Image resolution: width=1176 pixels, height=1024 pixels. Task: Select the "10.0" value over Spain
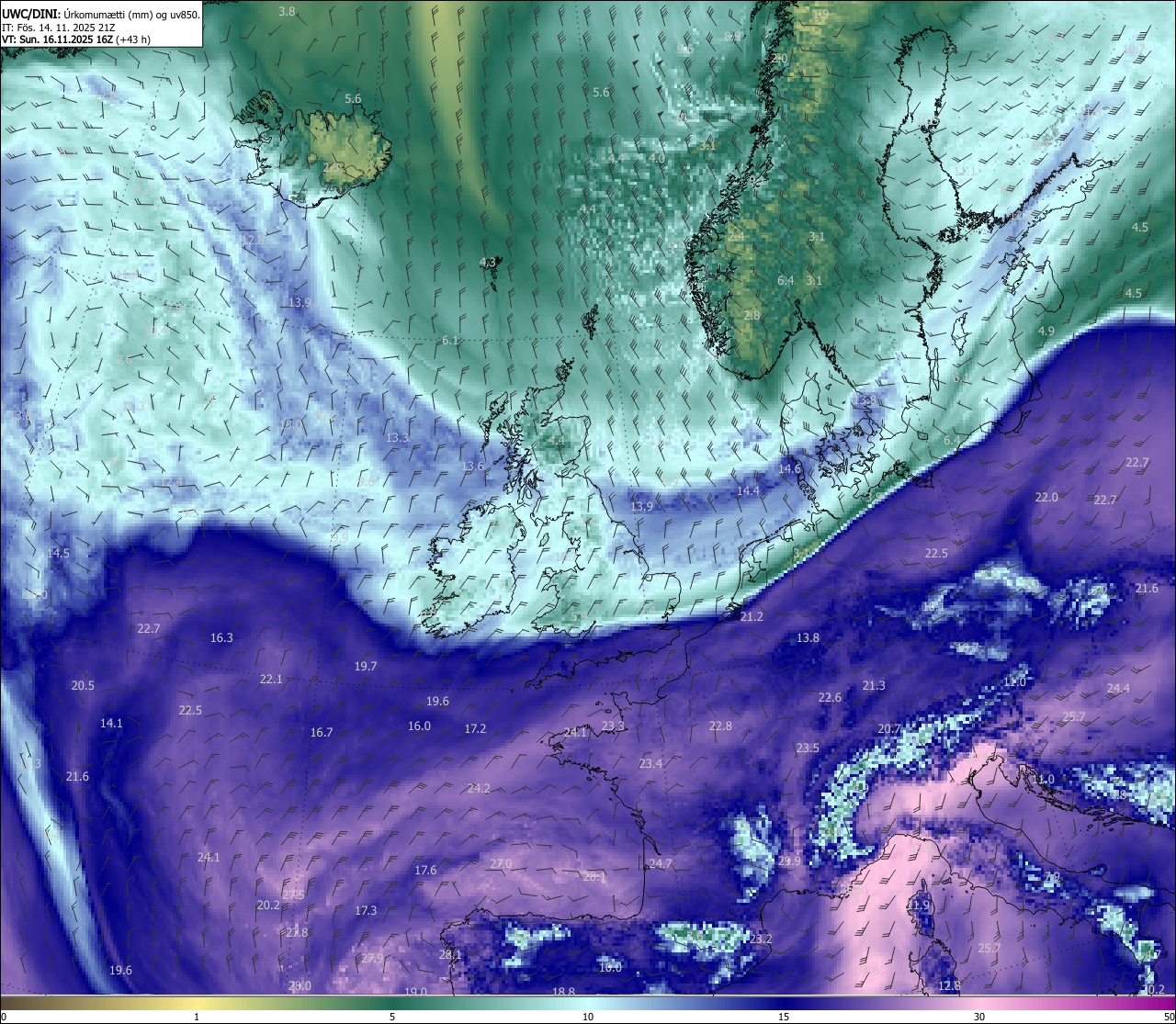coord(610,968)
